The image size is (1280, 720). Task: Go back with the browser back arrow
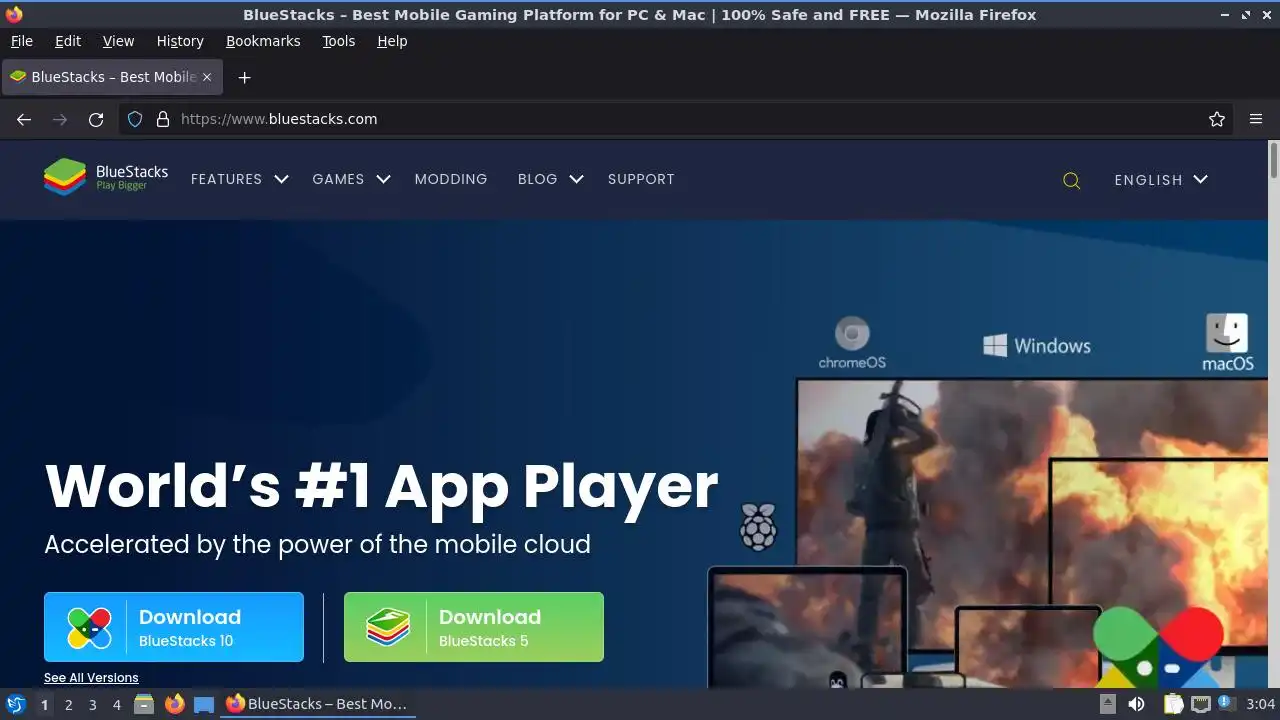(x=24, y=119)
